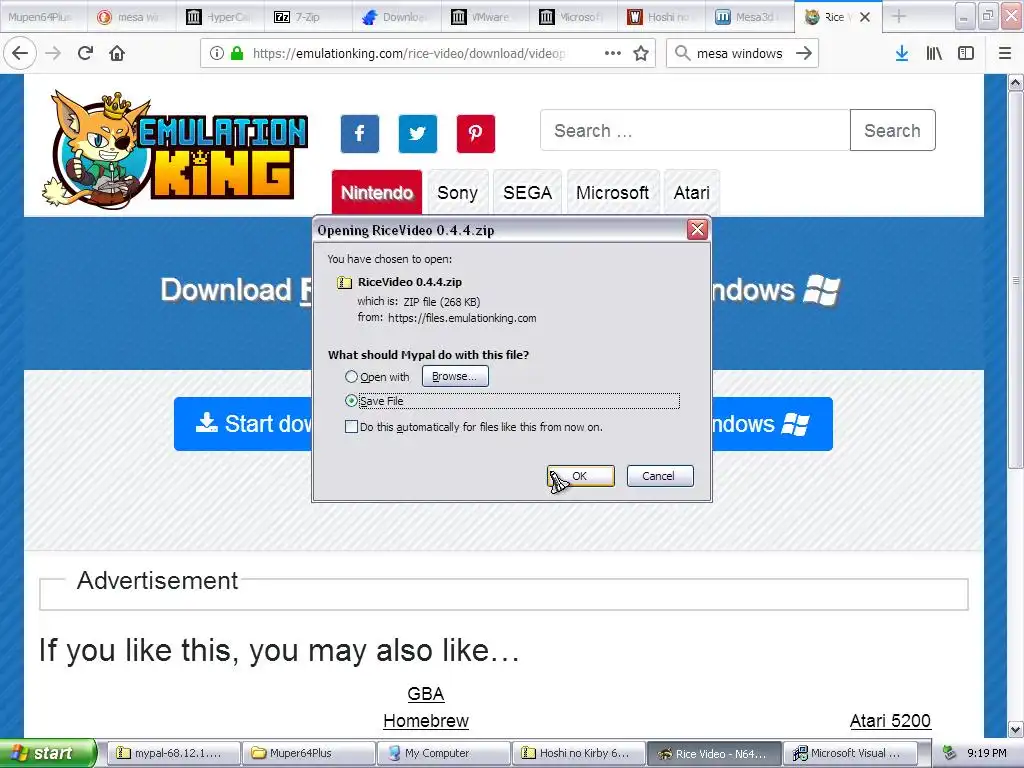Toggle the sidebar view icon
Image resolution: width=1024 pixels, height=768 pixels.
[x=966, y=53]
